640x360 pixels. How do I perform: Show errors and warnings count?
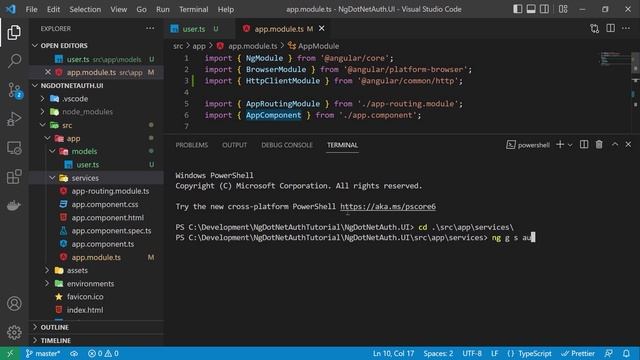pyautogui.click(x=103, y=353)
